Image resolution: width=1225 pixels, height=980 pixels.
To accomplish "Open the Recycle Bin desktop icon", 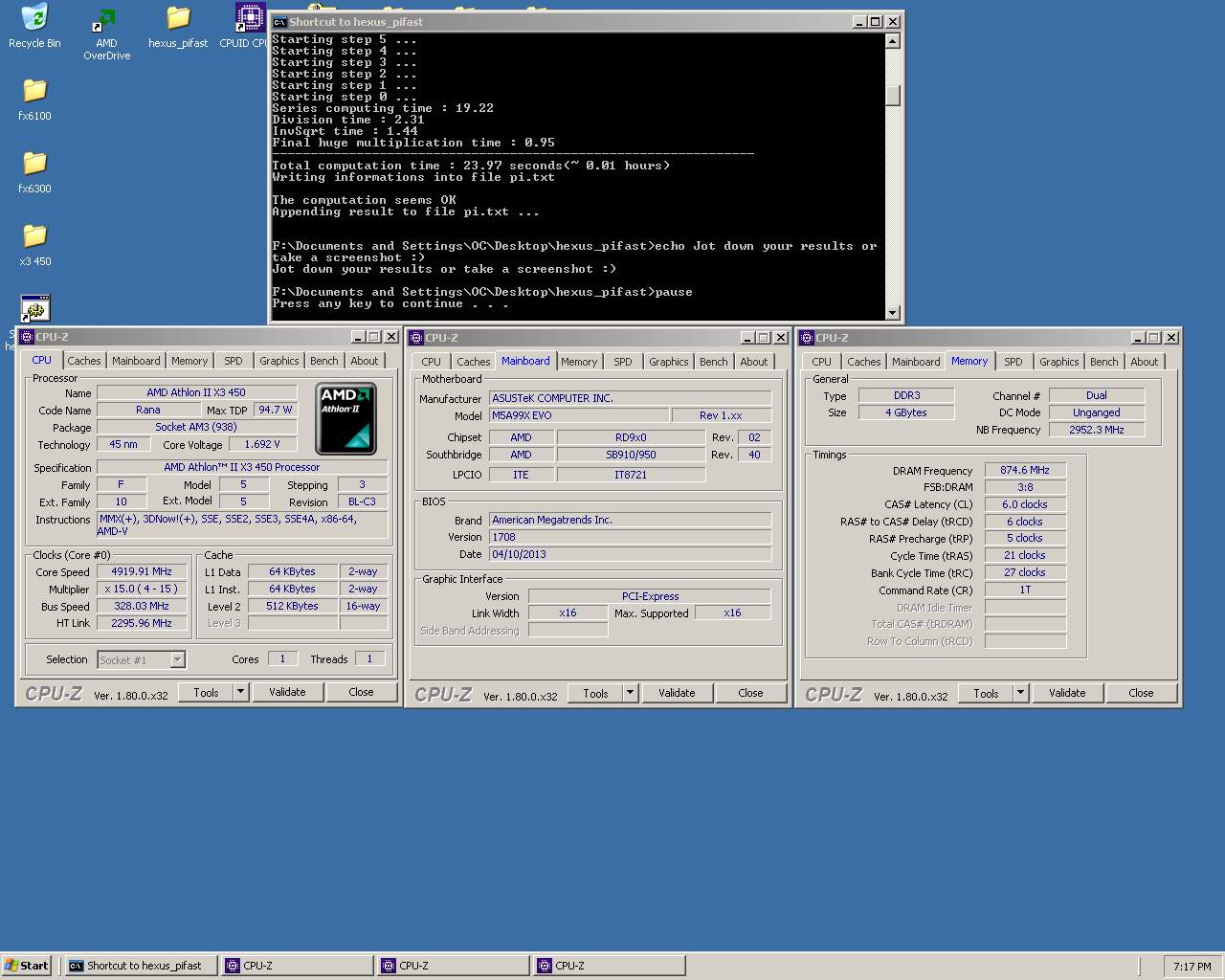I will [34, 26].
